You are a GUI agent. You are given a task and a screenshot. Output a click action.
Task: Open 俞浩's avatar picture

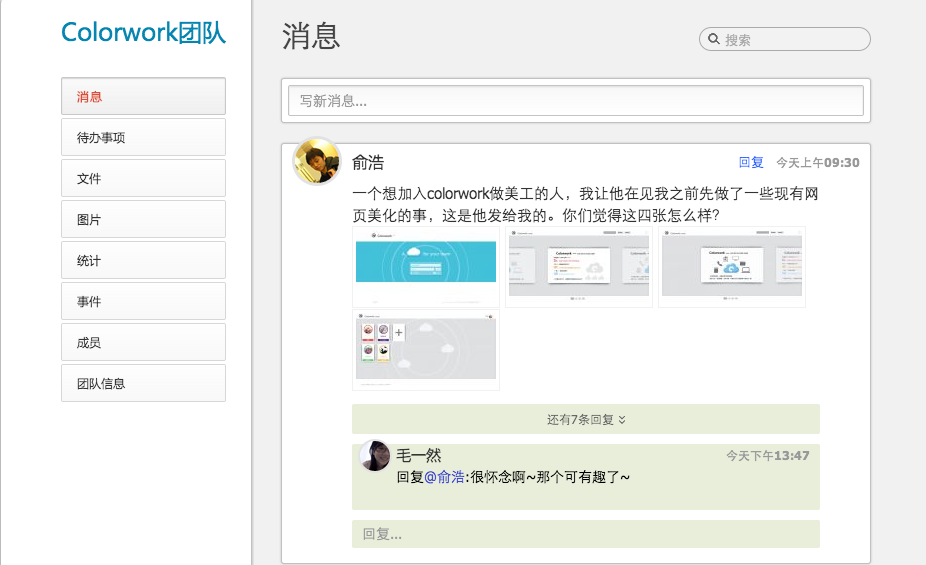pyautogui.click(x=317, y=161)
